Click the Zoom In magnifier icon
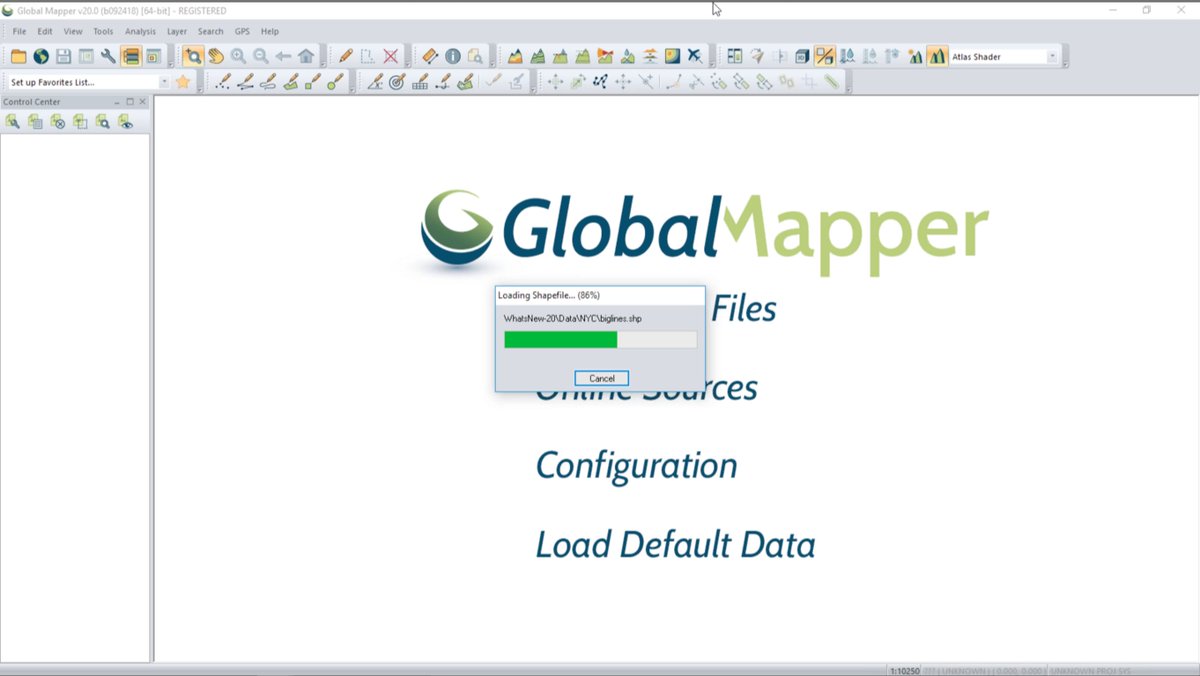This screenshot has width=1200, height=676. 238,57
